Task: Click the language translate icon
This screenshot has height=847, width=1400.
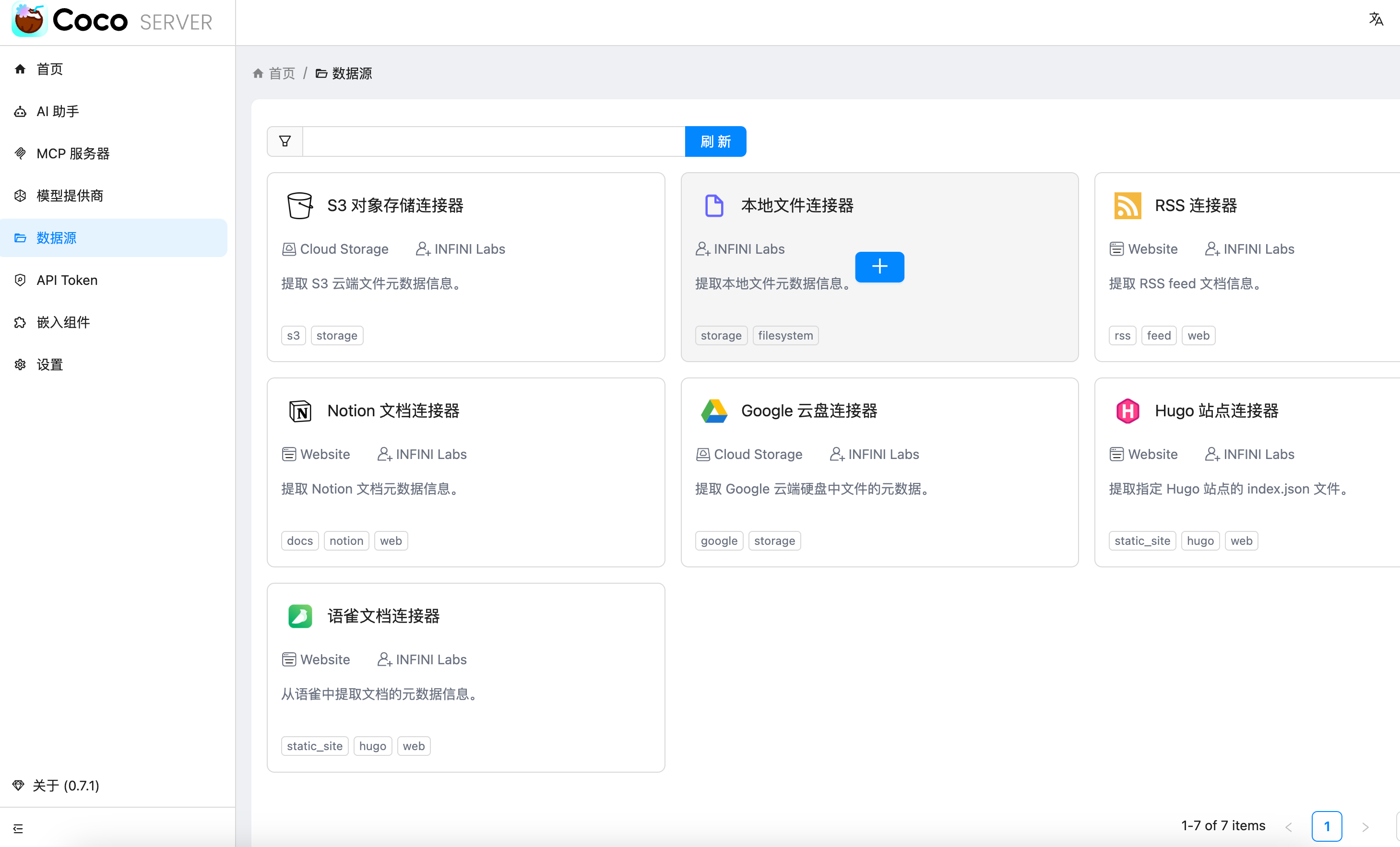Action: click(x=1376, y=19)
